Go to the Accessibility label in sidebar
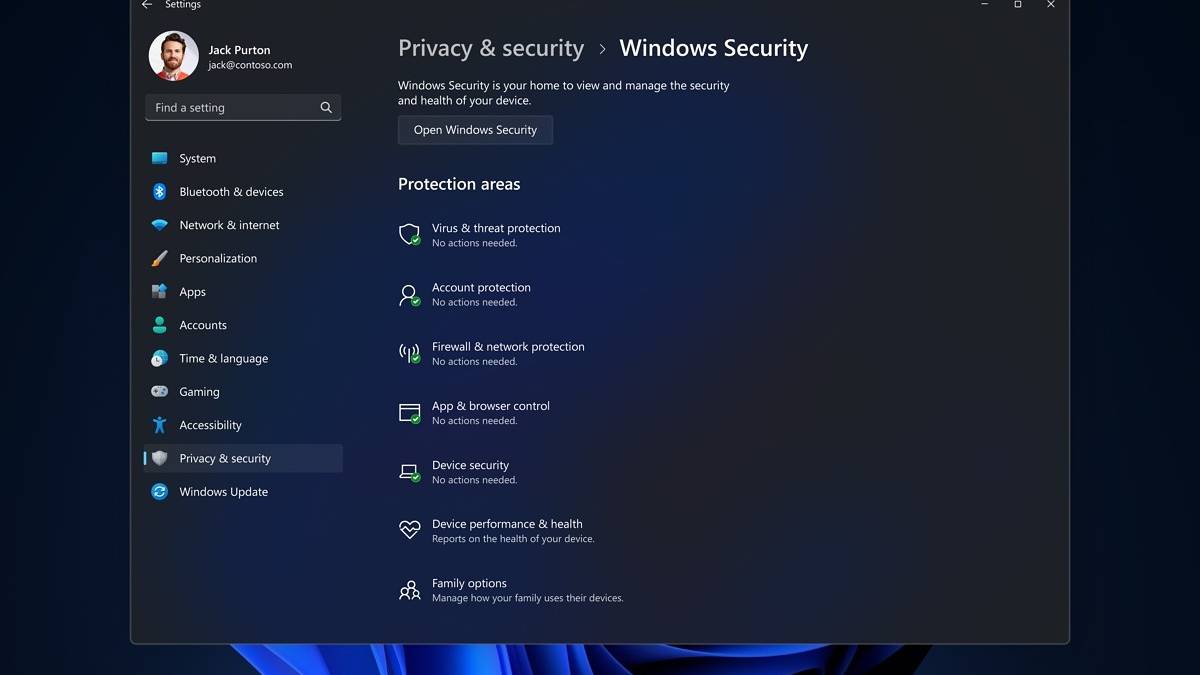Screen dimensions: 1200x675 210,425
